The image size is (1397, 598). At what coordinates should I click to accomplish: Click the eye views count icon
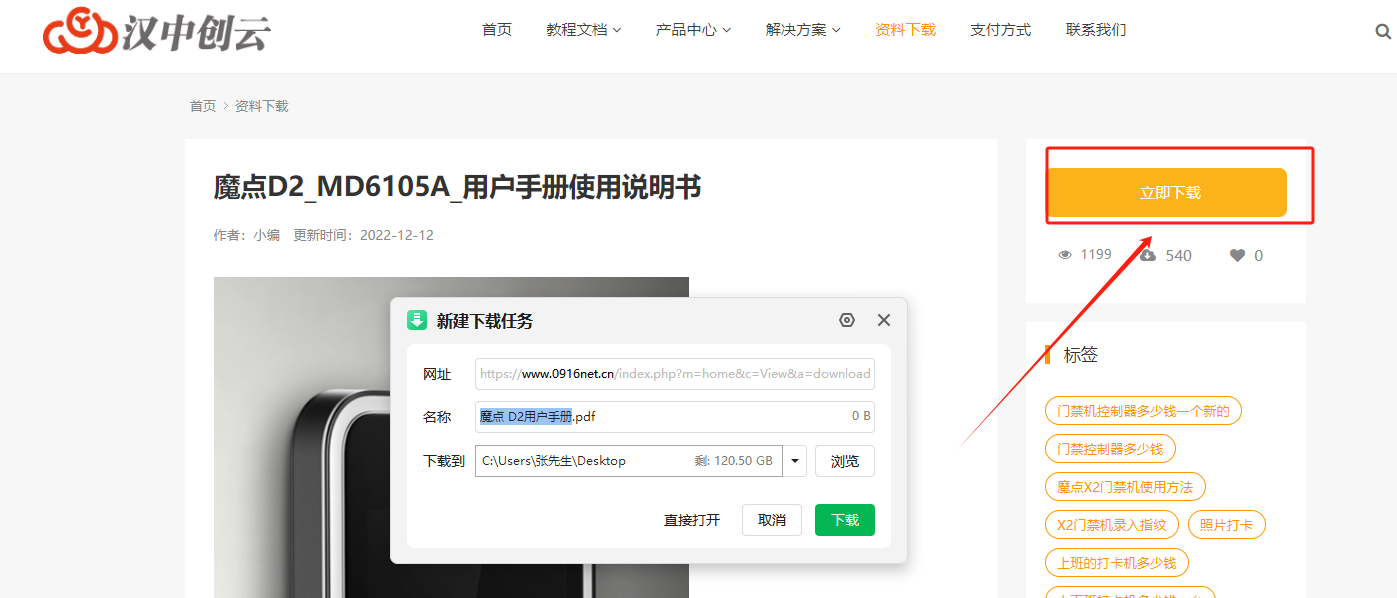(1065, 255)
